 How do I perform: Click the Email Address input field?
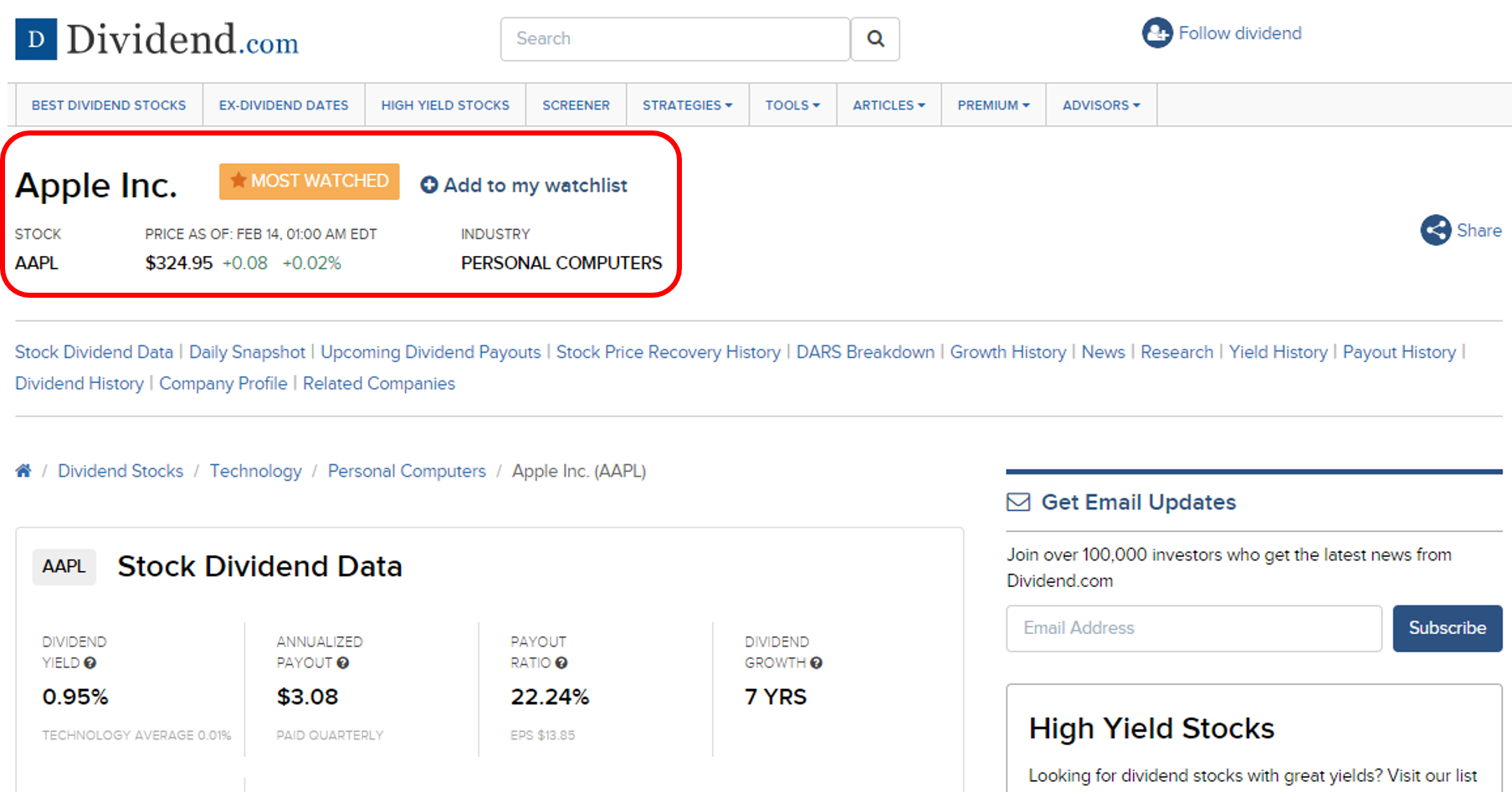[x=1194, y=628]
